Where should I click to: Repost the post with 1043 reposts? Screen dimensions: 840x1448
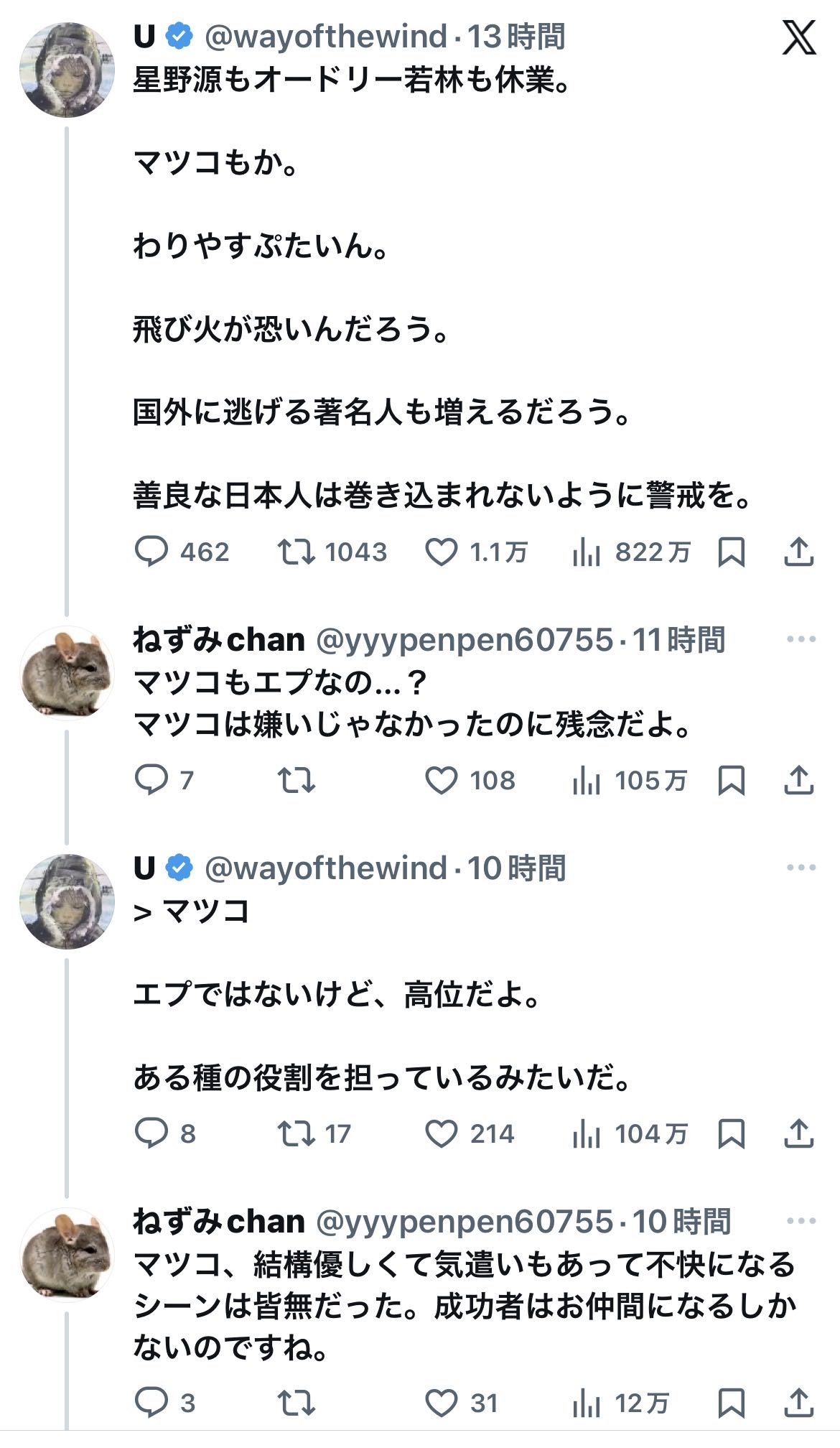coord(296,552)
